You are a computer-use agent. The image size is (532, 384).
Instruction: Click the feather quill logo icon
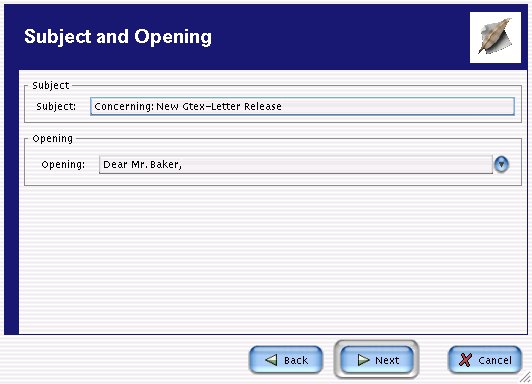(x=495, y=37)
